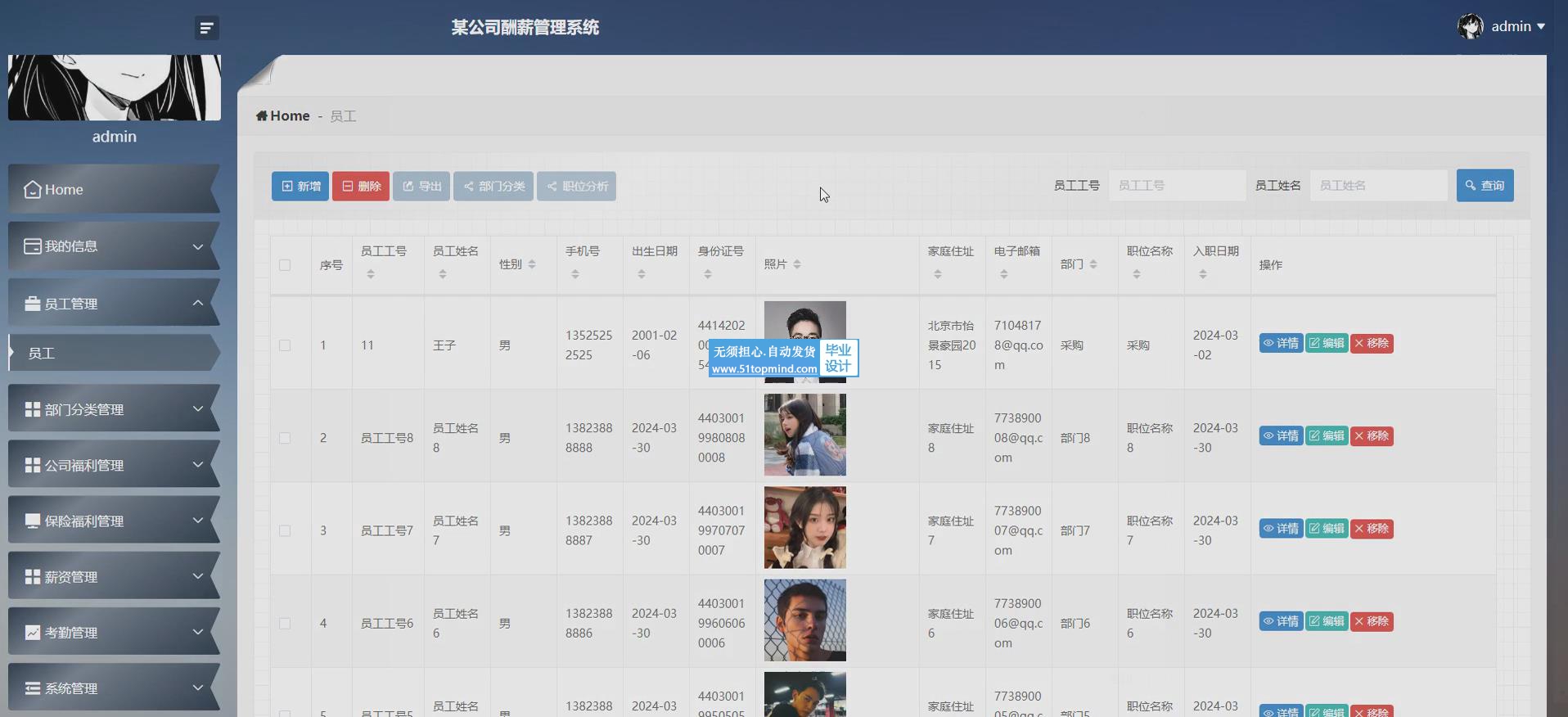View 详情 for employee 王子

(x=1281, y=343)
